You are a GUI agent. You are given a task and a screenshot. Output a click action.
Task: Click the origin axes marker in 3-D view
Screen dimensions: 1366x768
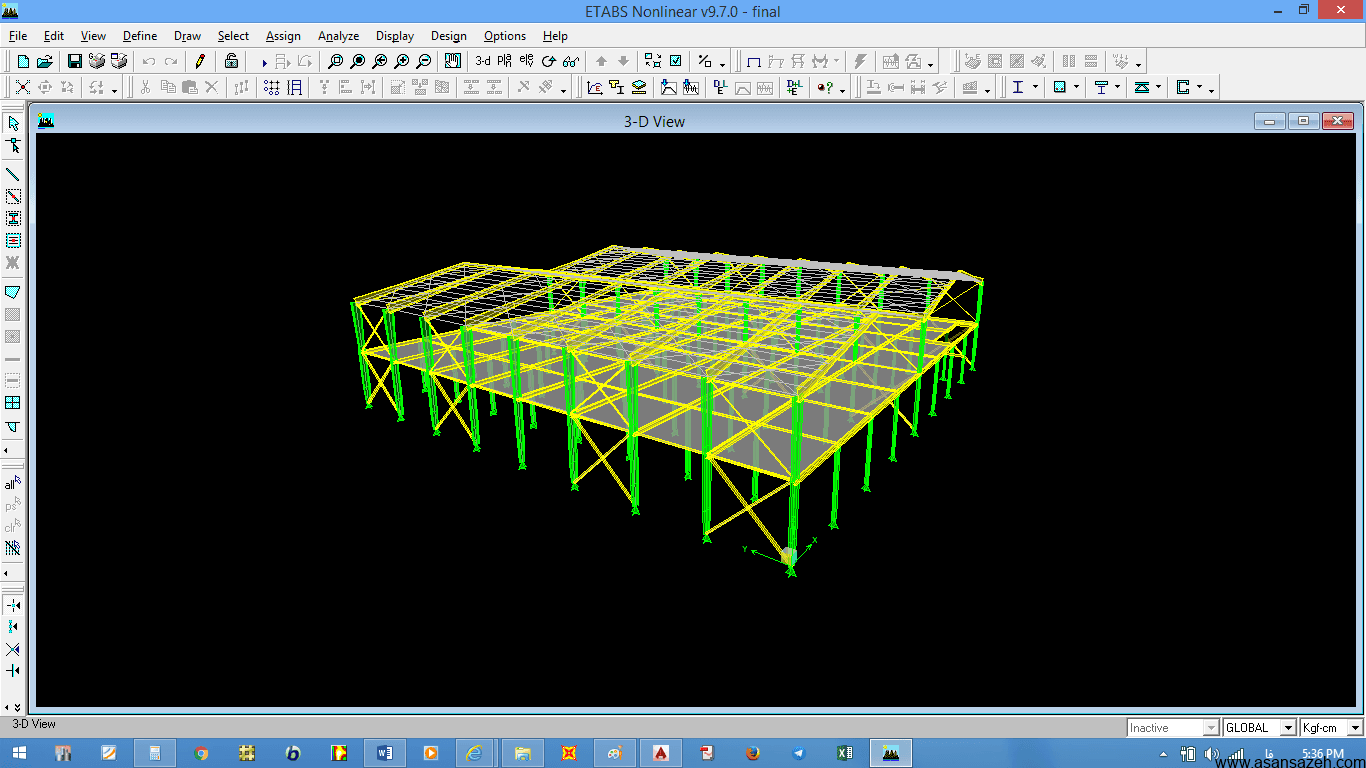click(x=789, y=557)
